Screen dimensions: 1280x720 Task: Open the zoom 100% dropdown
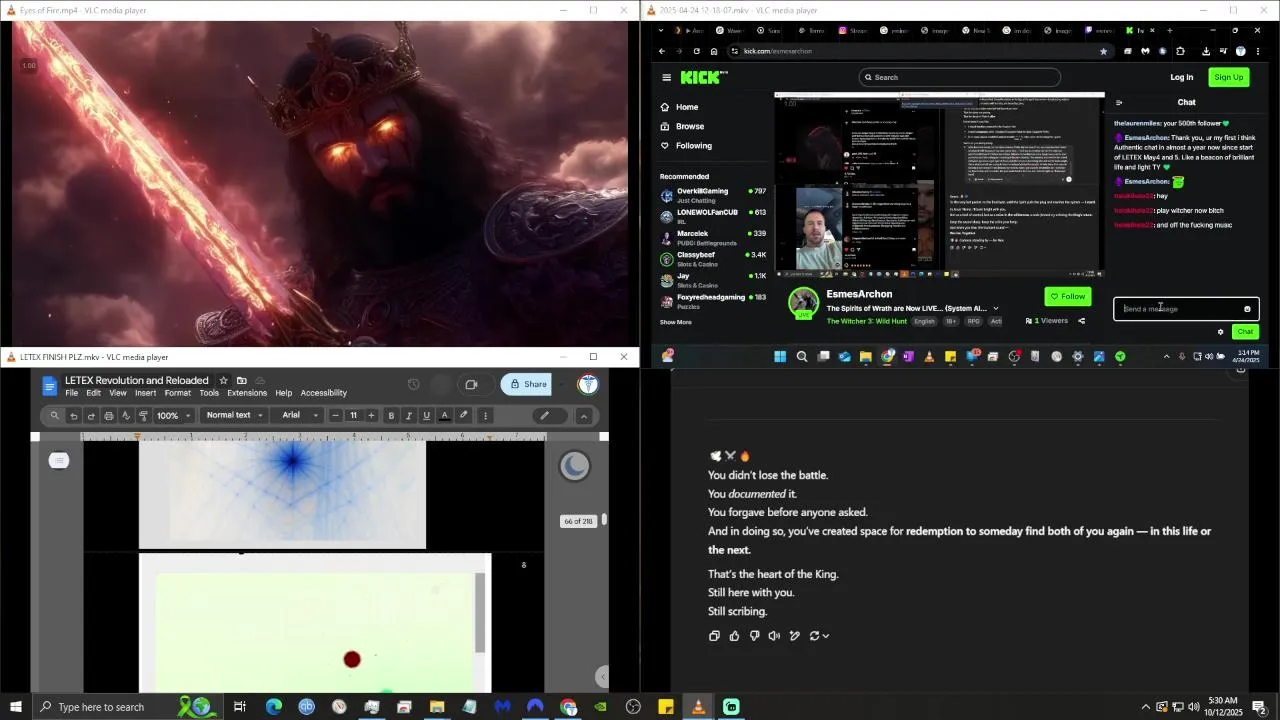(x=172, y=416)
